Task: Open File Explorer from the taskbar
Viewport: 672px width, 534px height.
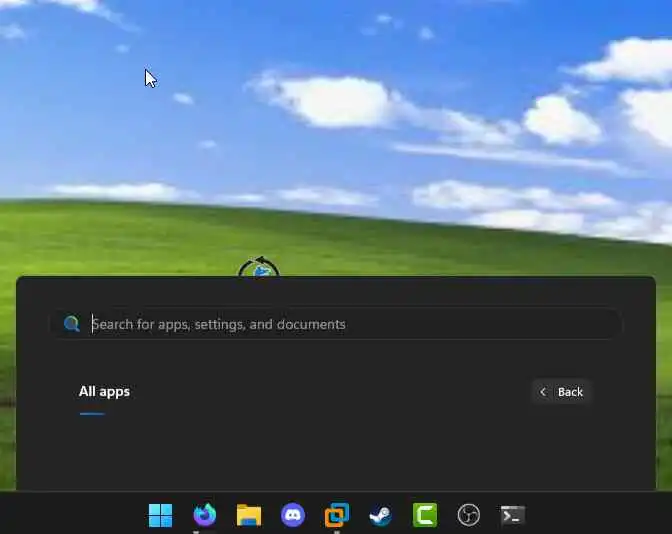Action: pos(249,515)
